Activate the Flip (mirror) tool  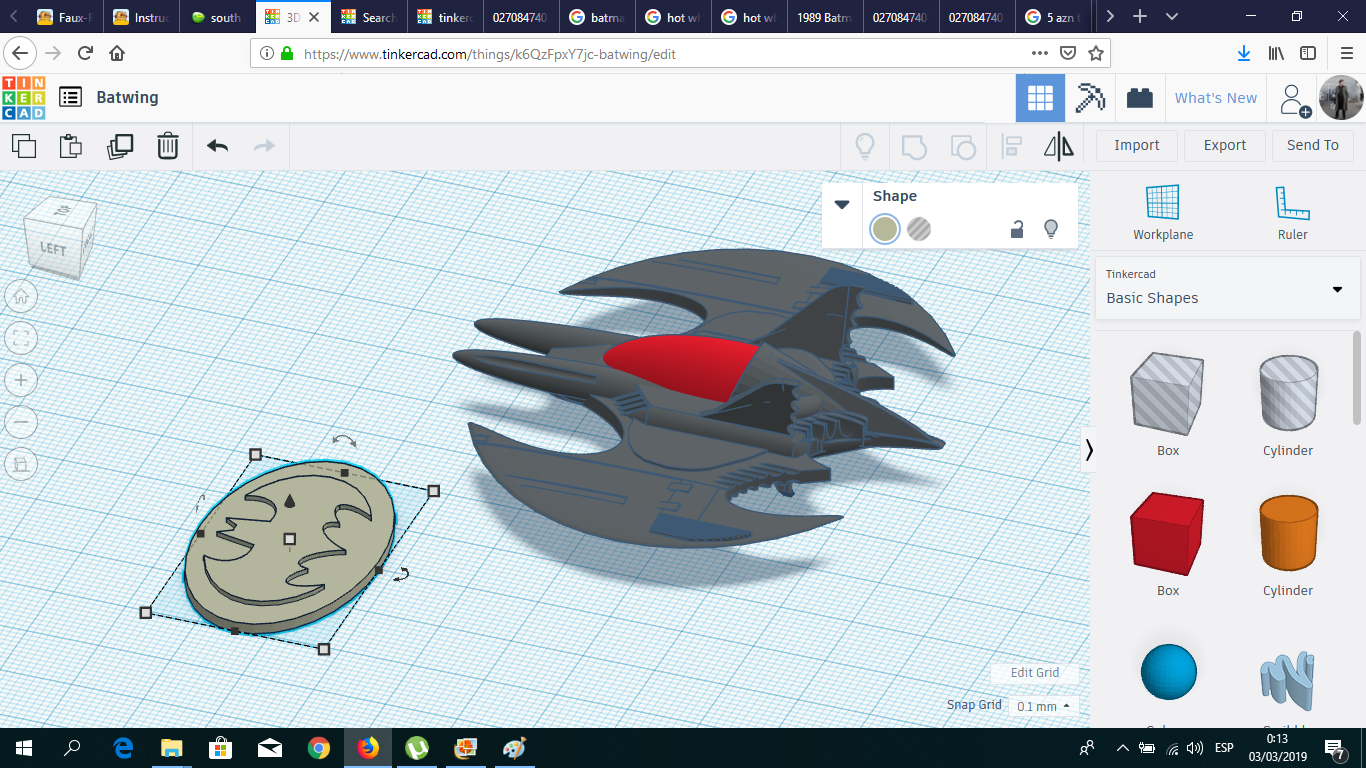(x=1059, y=147)
